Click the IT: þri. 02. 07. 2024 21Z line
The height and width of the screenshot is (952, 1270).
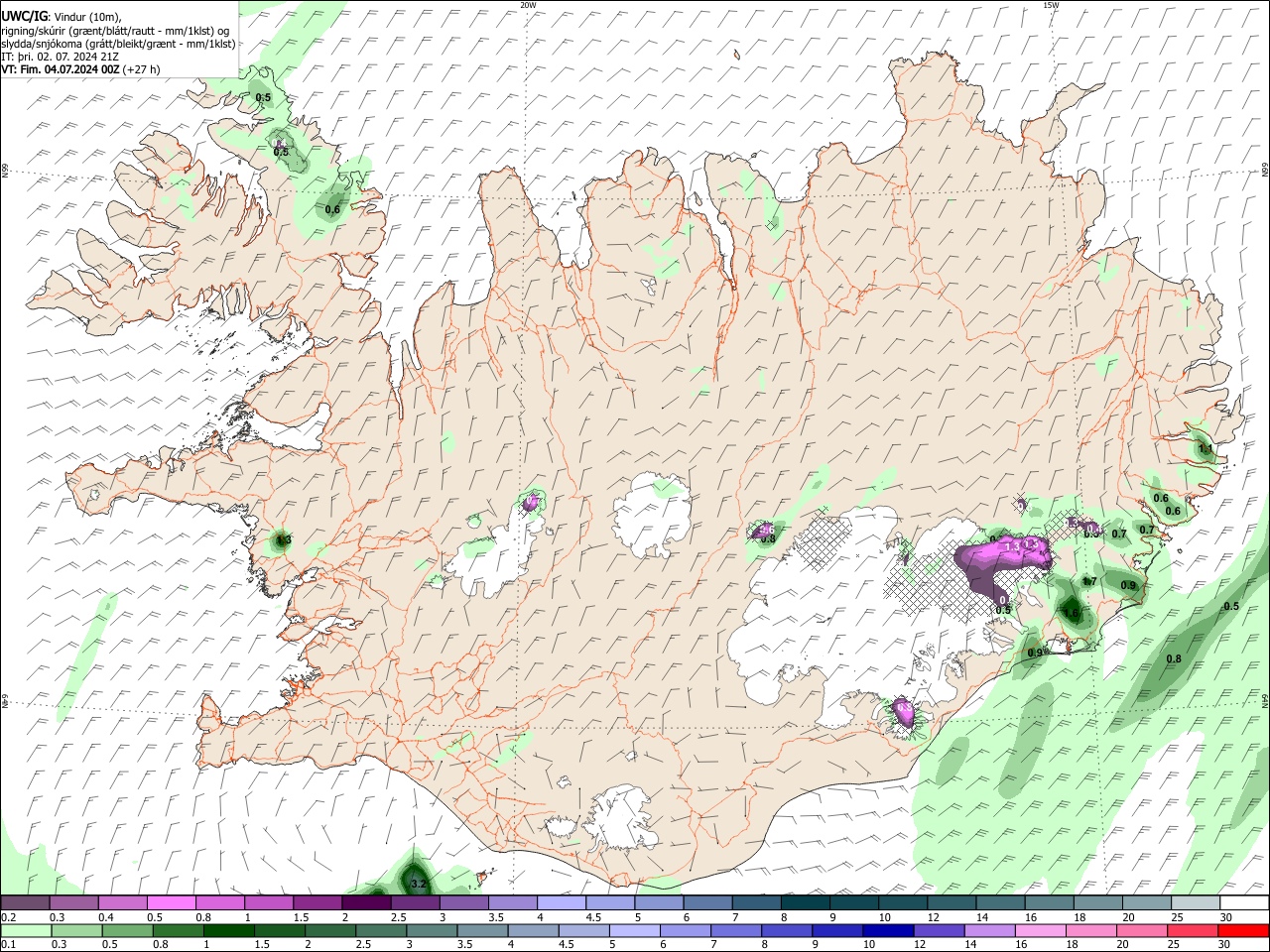(61, 57)
